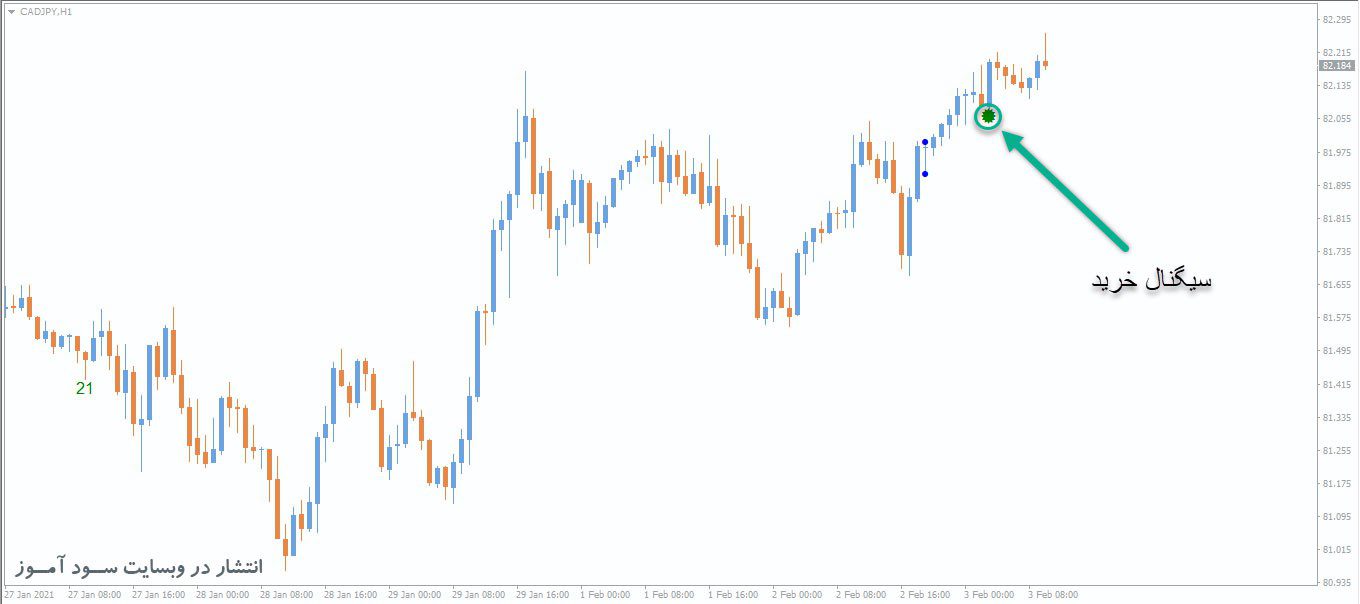Click the 27 Jan 2021 date label

(x=27, y=594)
